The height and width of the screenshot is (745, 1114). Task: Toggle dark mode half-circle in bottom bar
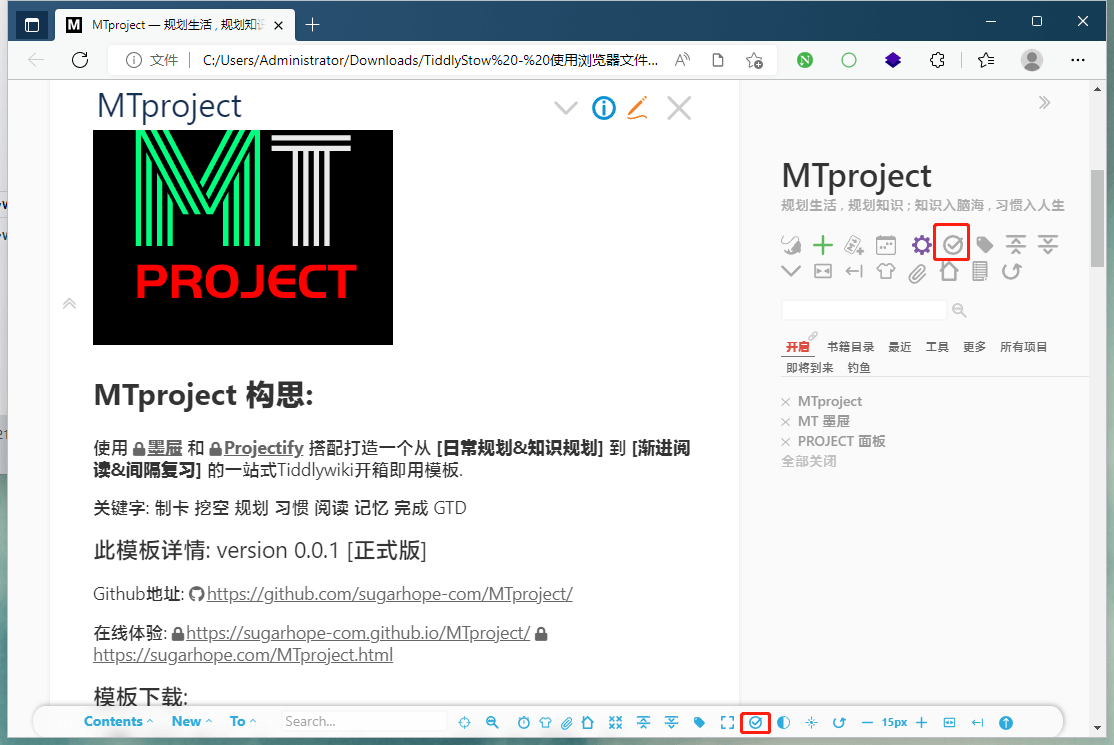point(784,722)
